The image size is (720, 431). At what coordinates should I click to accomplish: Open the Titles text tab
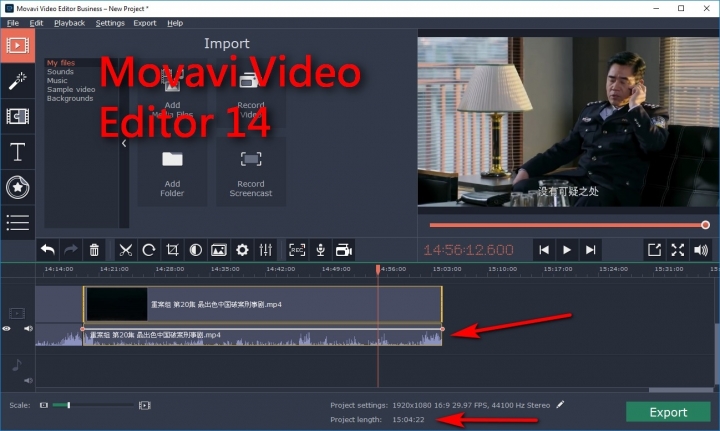point(17,152)
